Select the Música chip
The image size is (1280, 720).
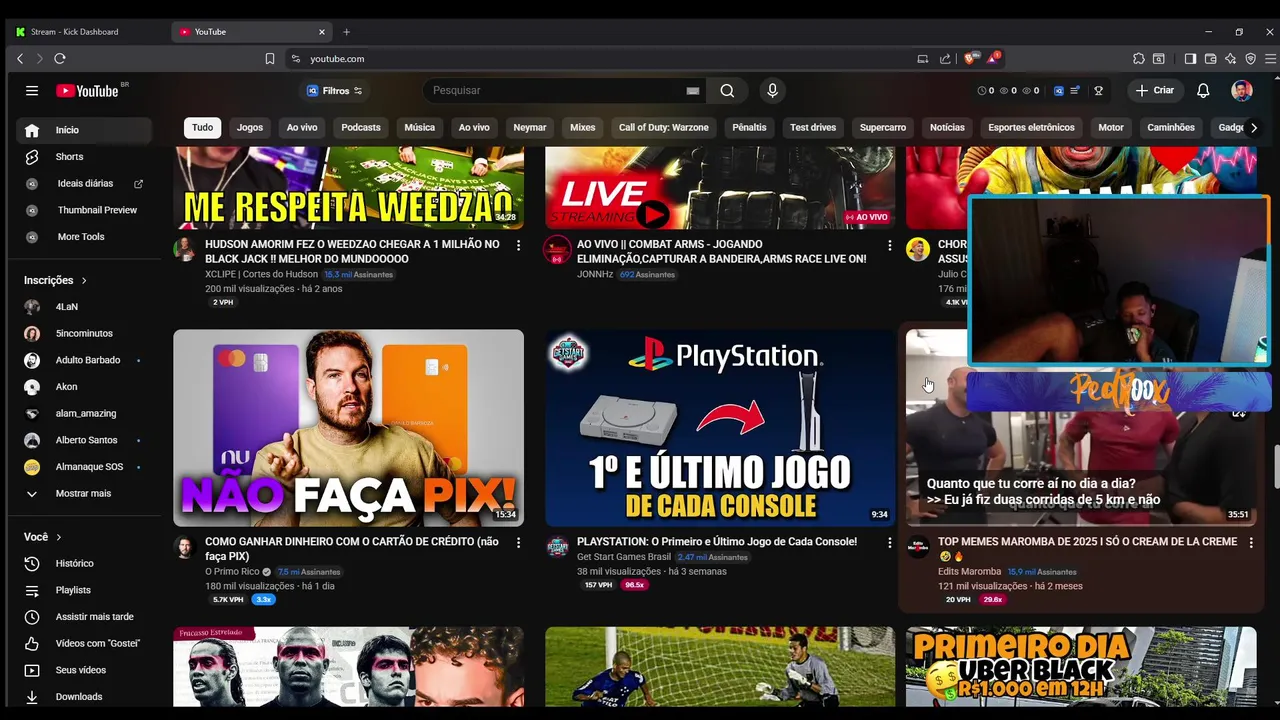point(419,127)
